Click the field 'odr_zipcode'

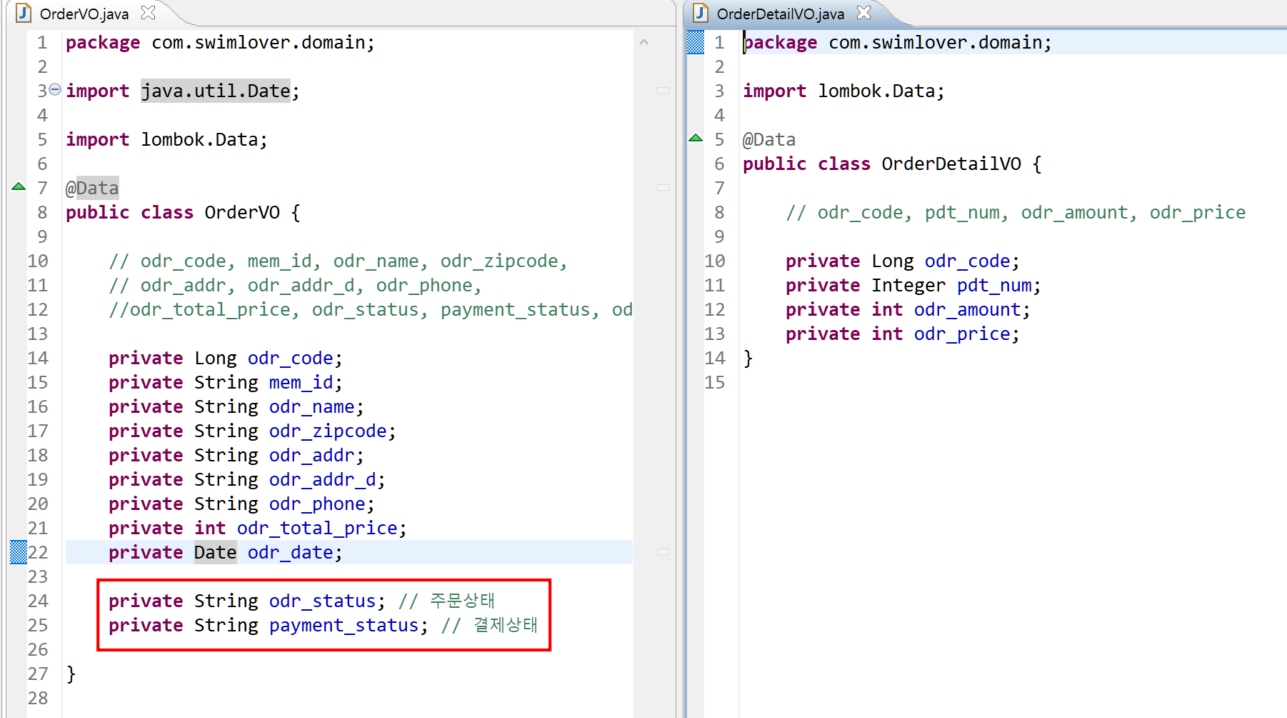point(328,431)
